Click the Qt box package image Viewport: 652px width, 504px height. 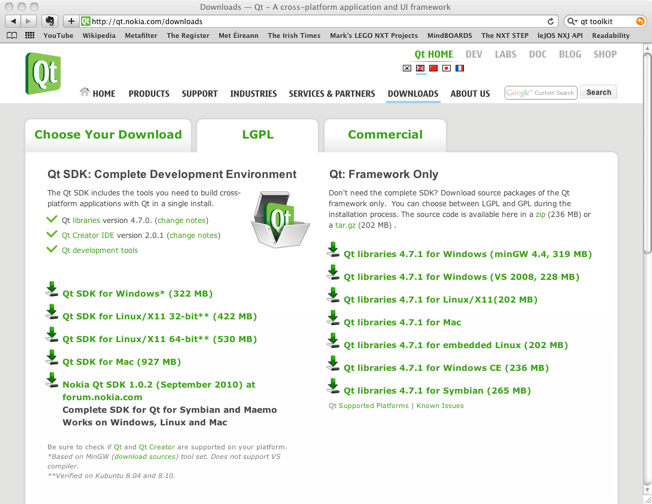(x=279, y=219)
